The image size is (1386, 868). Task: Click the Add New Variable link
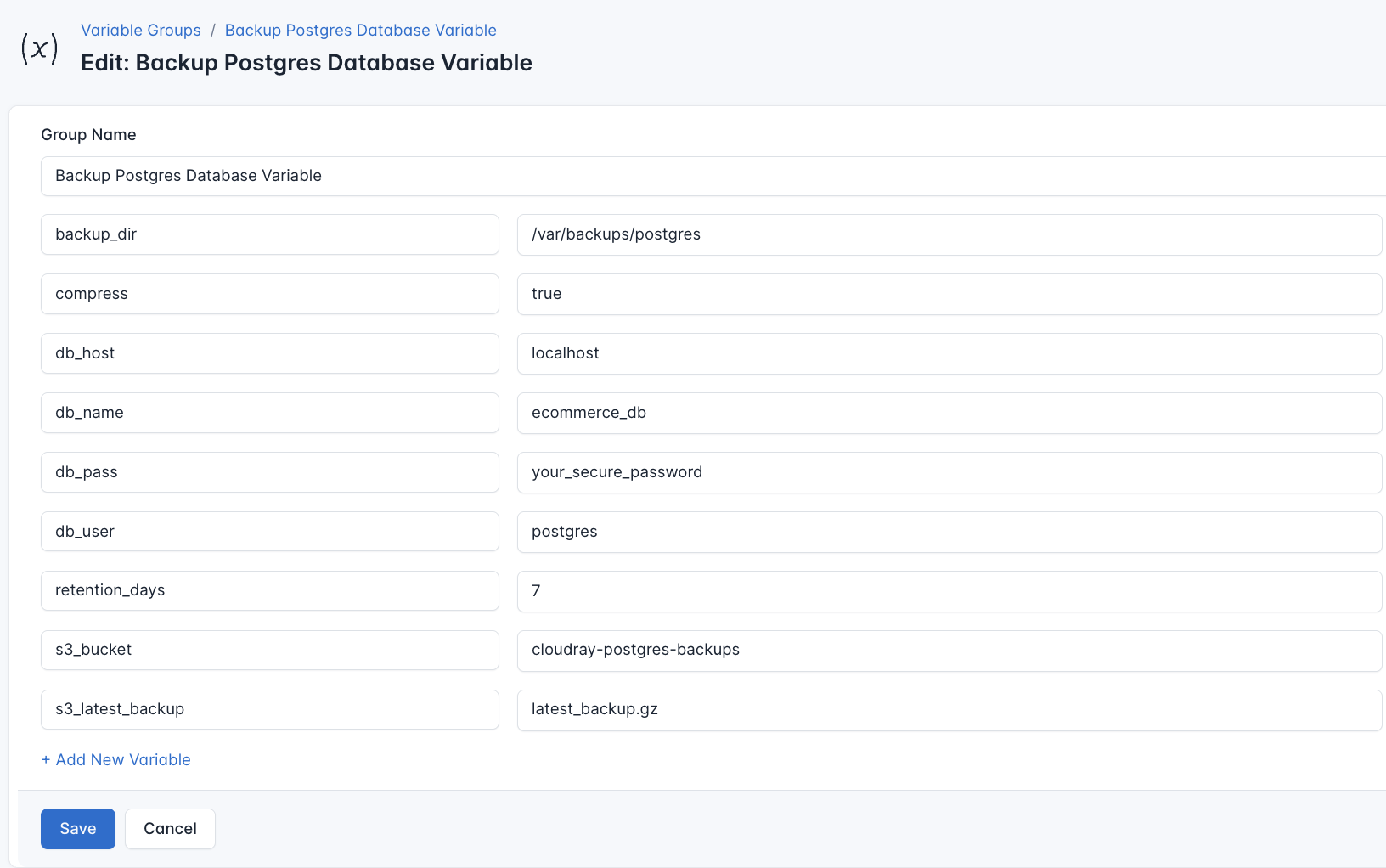tap(115, 759)
